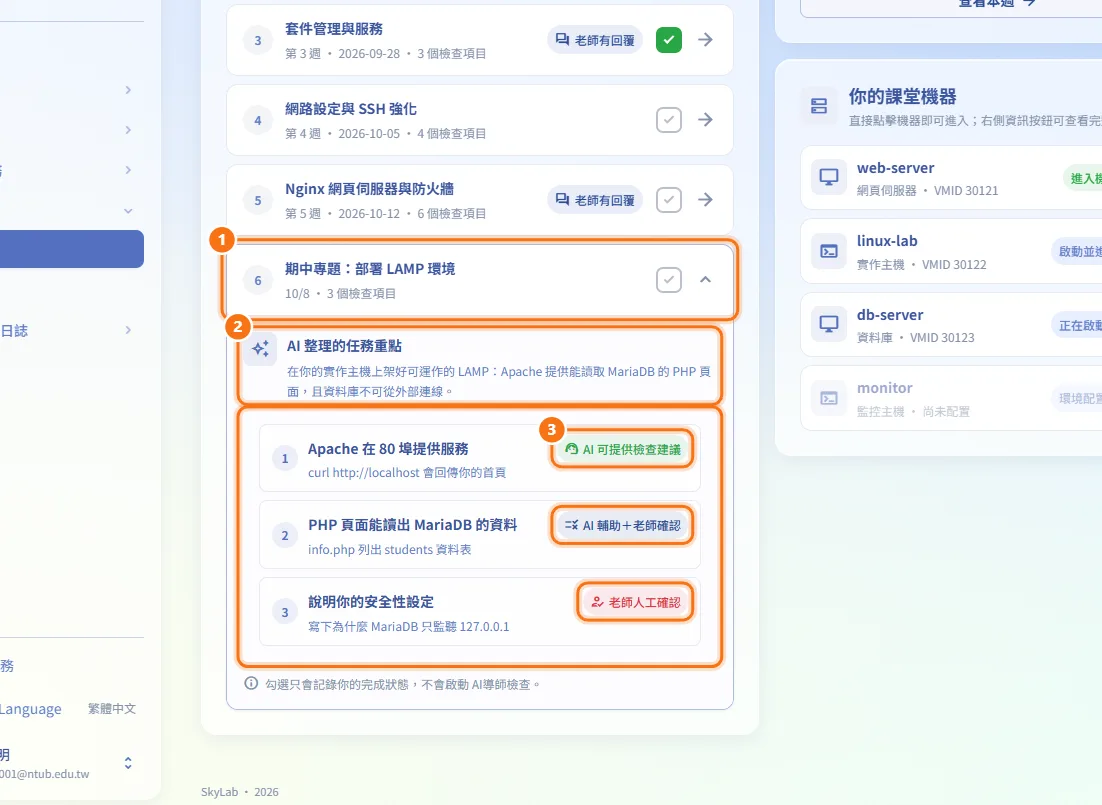Select the highlighted blue sidebar item
The width and height of the screenshot is (1102, 805).
[x=72, y=249]
